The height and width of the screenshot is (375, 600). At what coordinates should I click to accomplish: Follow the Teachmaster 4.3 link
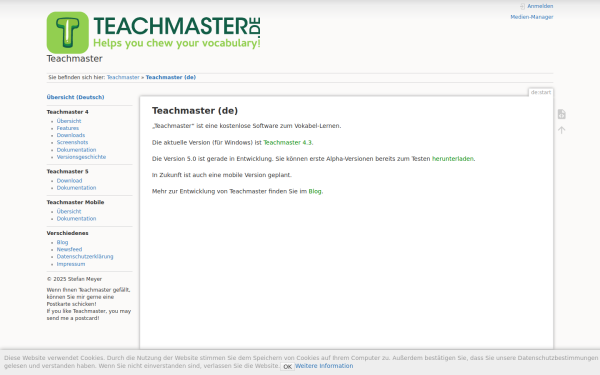(287, 142)
